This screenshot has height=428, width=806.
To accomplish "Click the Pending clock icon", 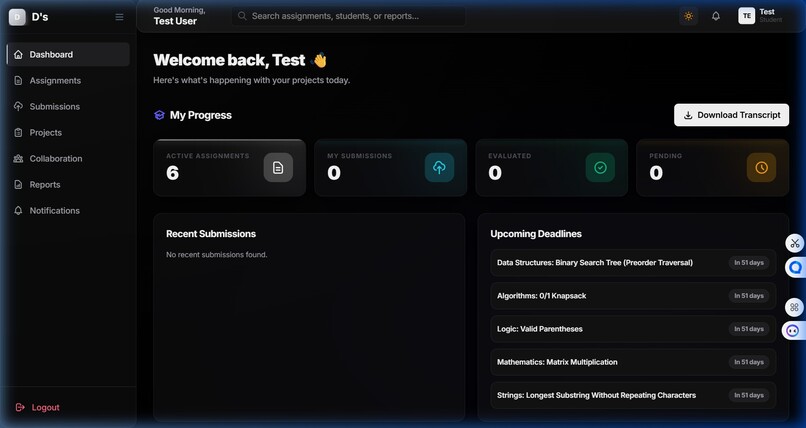I will (761, 168).
